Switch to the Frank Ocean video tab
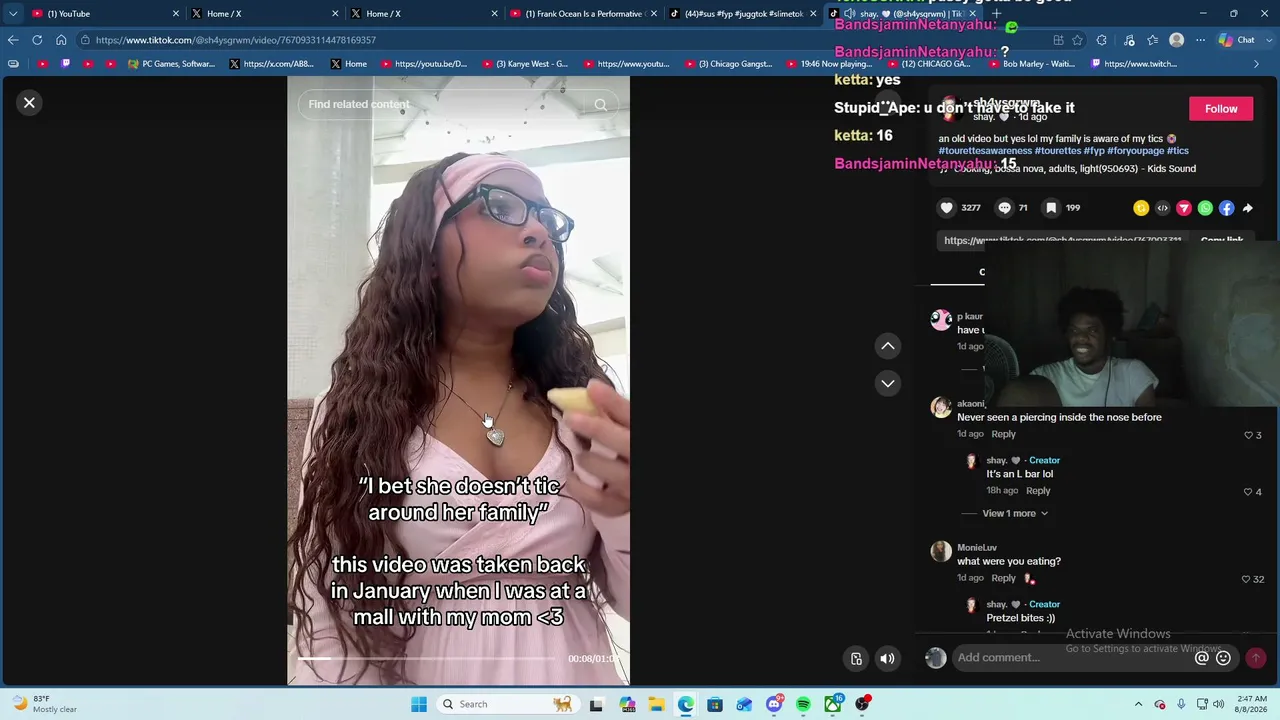The width and height of the screenshot is (1280, 720). (x=582, y=13)
